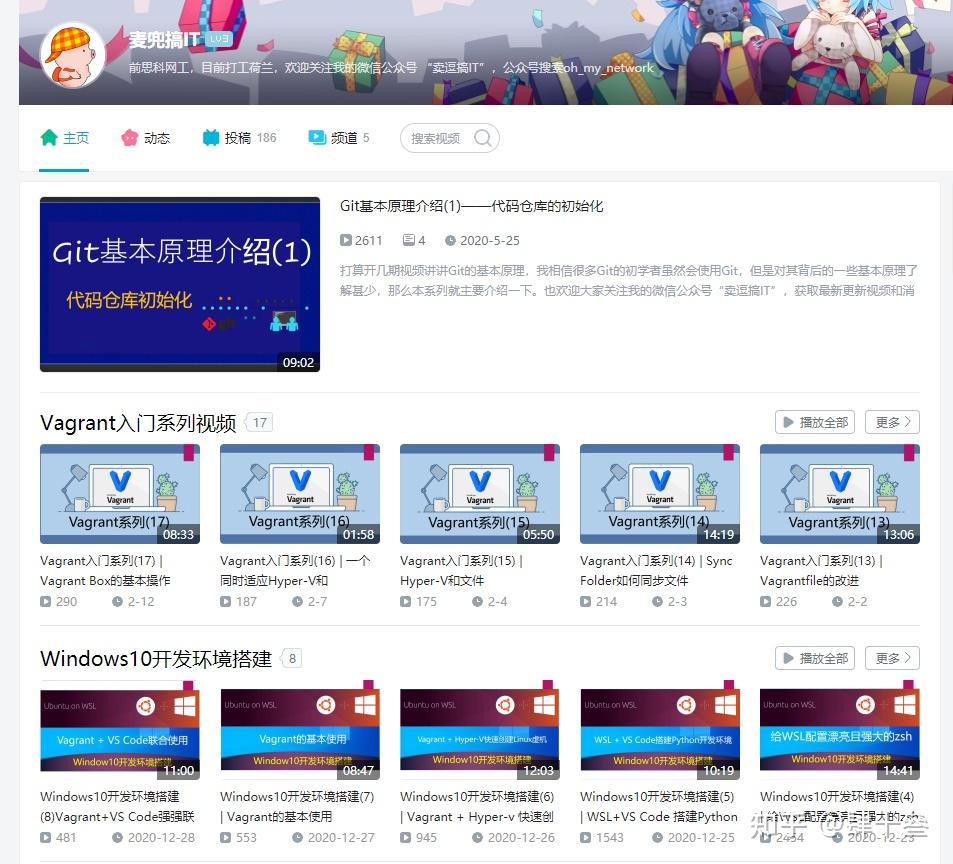
Task: Open the Vagrant + VS Code联合使用 thumbnail
Action: (120, 730)
